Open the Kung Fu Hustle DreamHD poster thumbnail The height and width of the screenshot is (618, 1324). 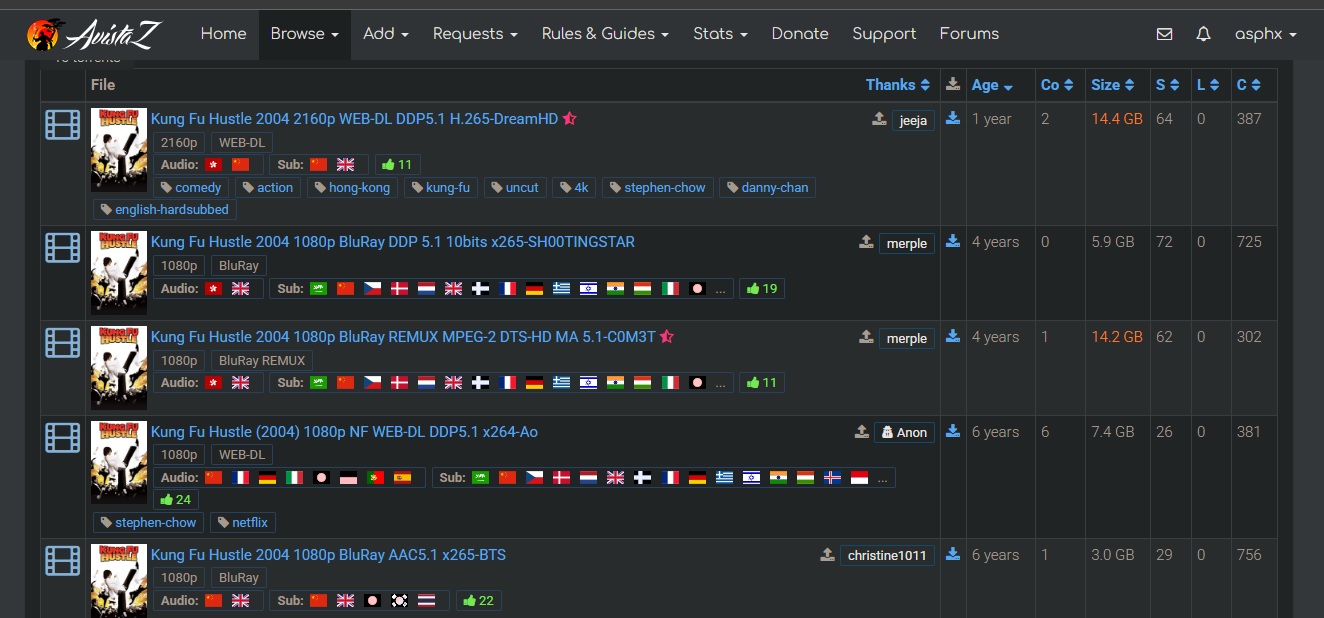coord(119,150)
